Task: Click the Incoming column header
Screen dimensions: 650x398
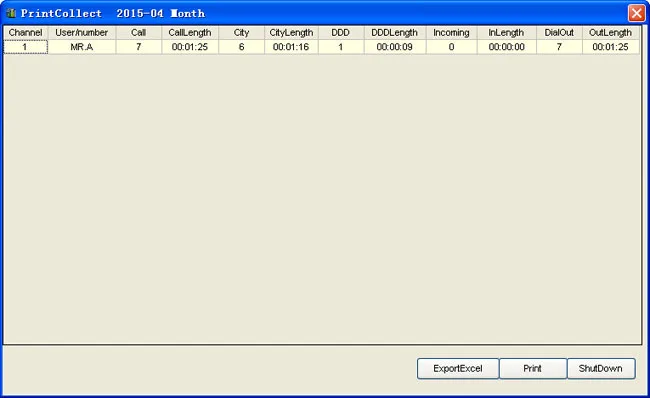Action: click(x=451, y=33)
